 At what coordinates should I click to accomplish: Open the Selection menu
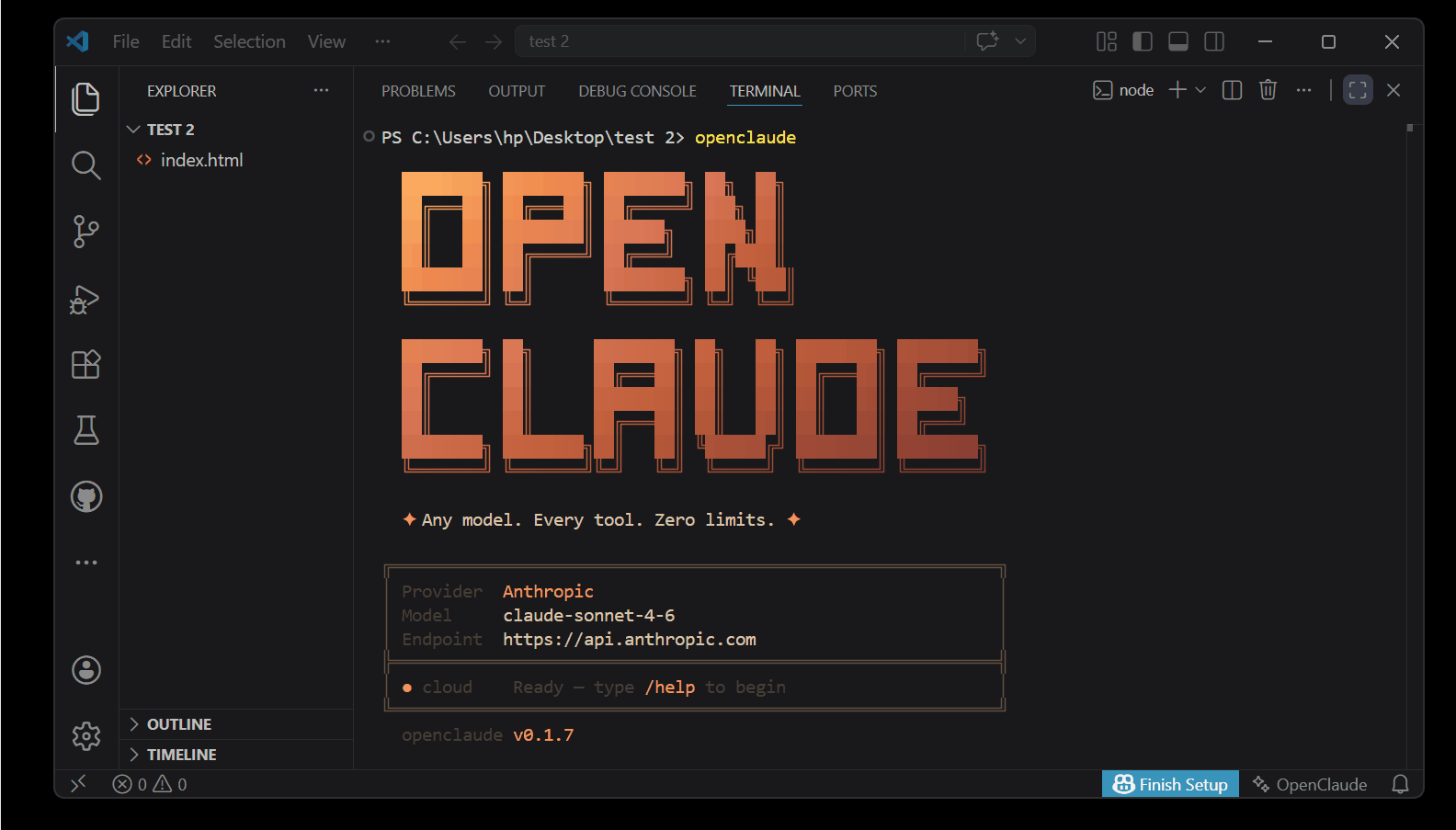click(x=249, y=41)
